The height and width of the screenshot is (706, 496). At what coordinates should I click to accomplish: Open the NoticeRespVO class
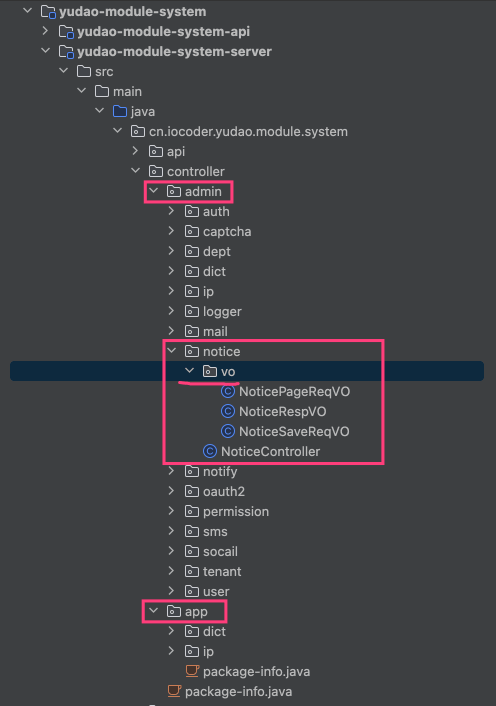click(282, 411)
